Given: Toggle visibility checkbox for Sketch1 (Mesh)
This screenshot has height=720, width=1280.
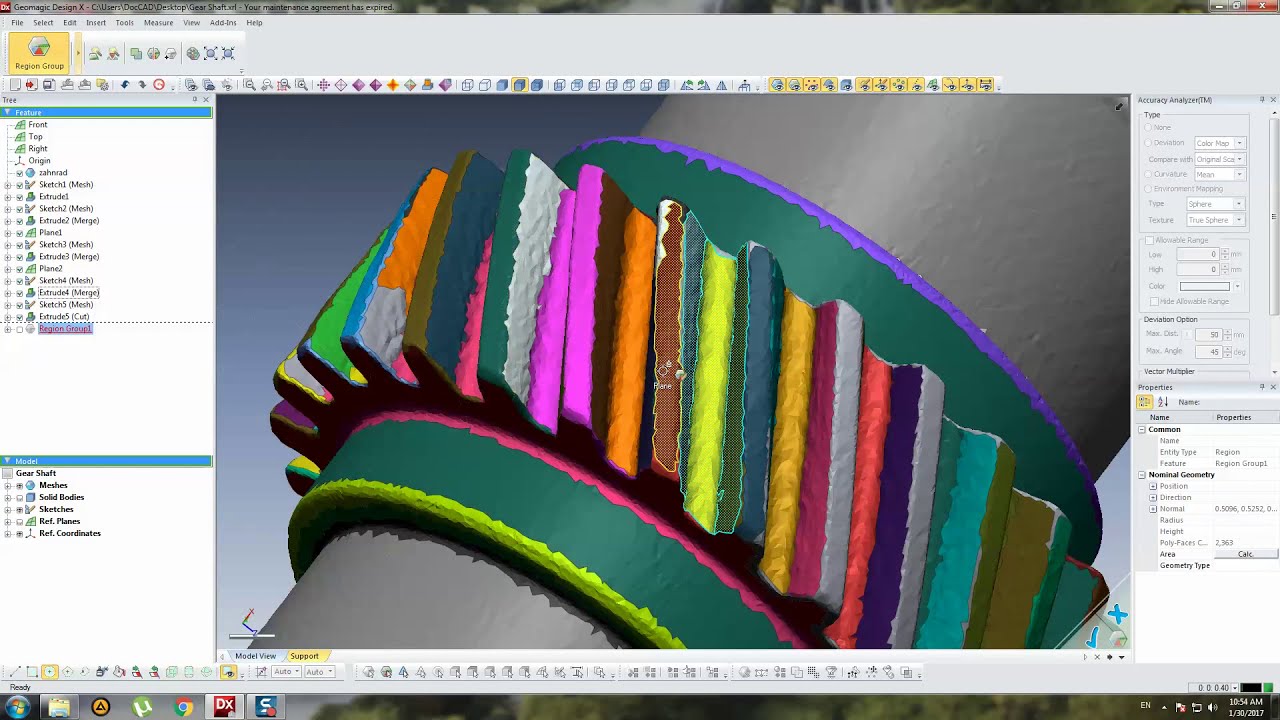Looking at the screenshot, I should point(19,185).
